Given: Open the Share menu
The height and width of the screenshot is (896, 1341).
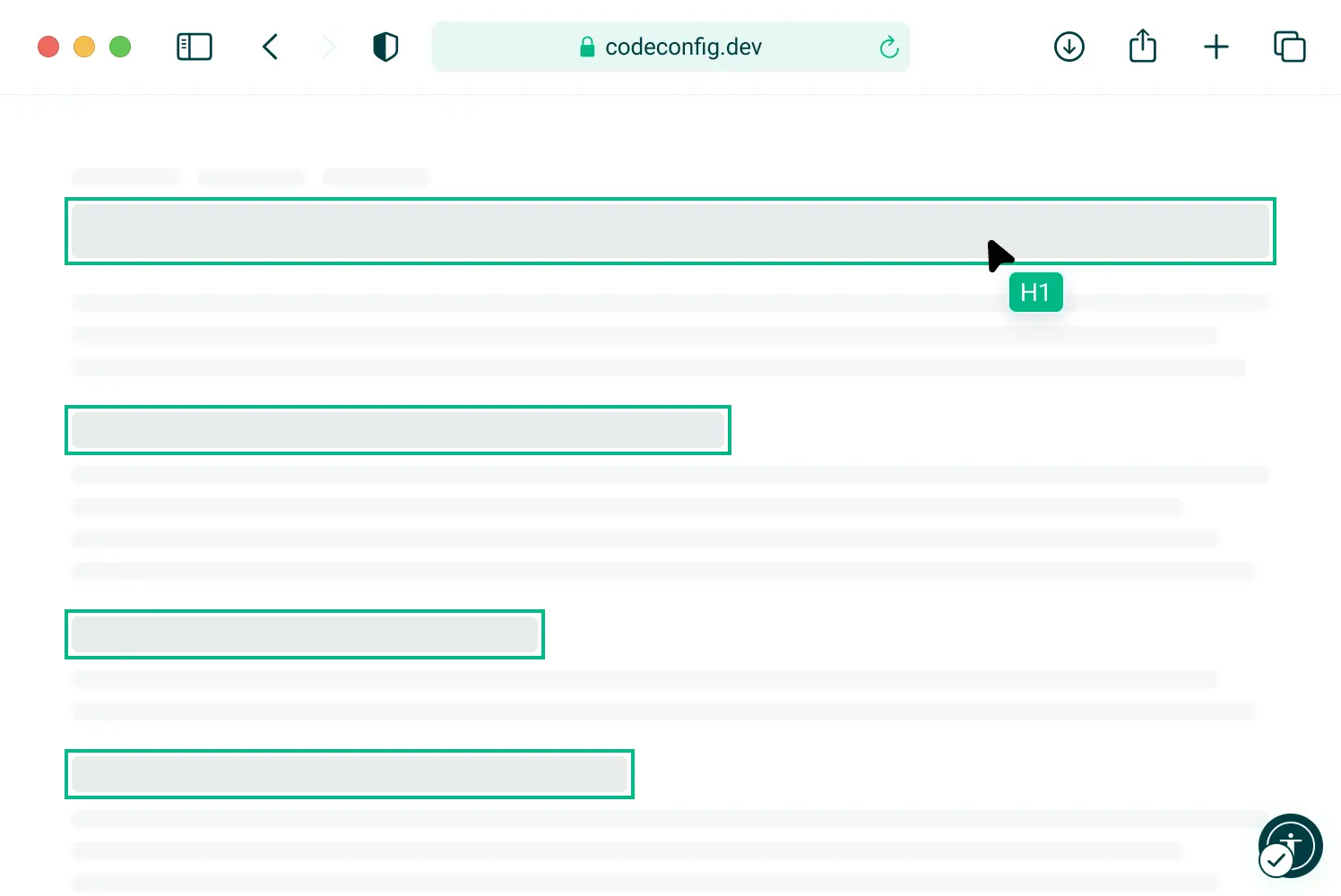Looking at the screenshot, I should pos(1143,45).
